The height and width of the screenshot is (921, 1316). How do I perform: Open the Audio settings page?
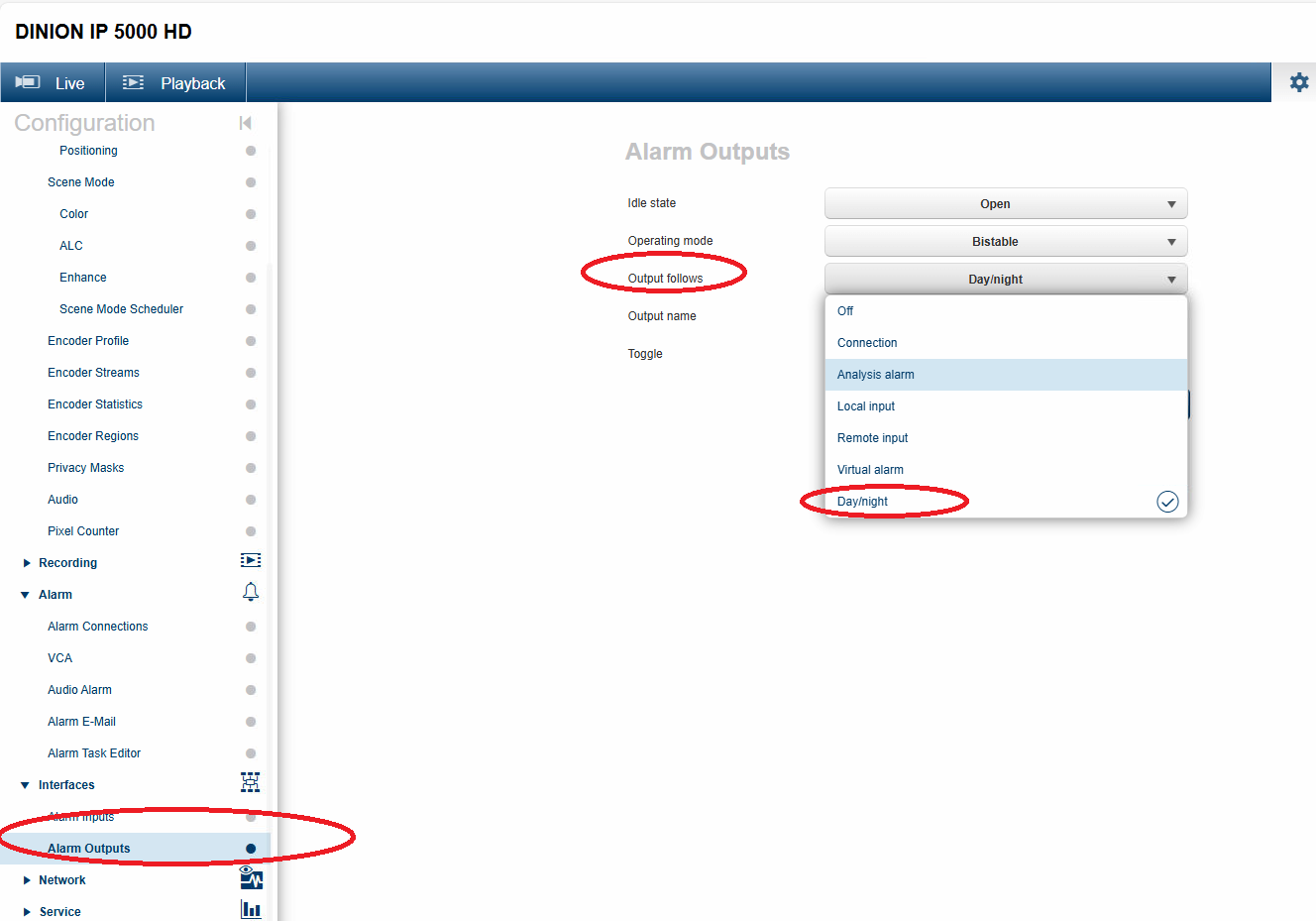(62, 500)
